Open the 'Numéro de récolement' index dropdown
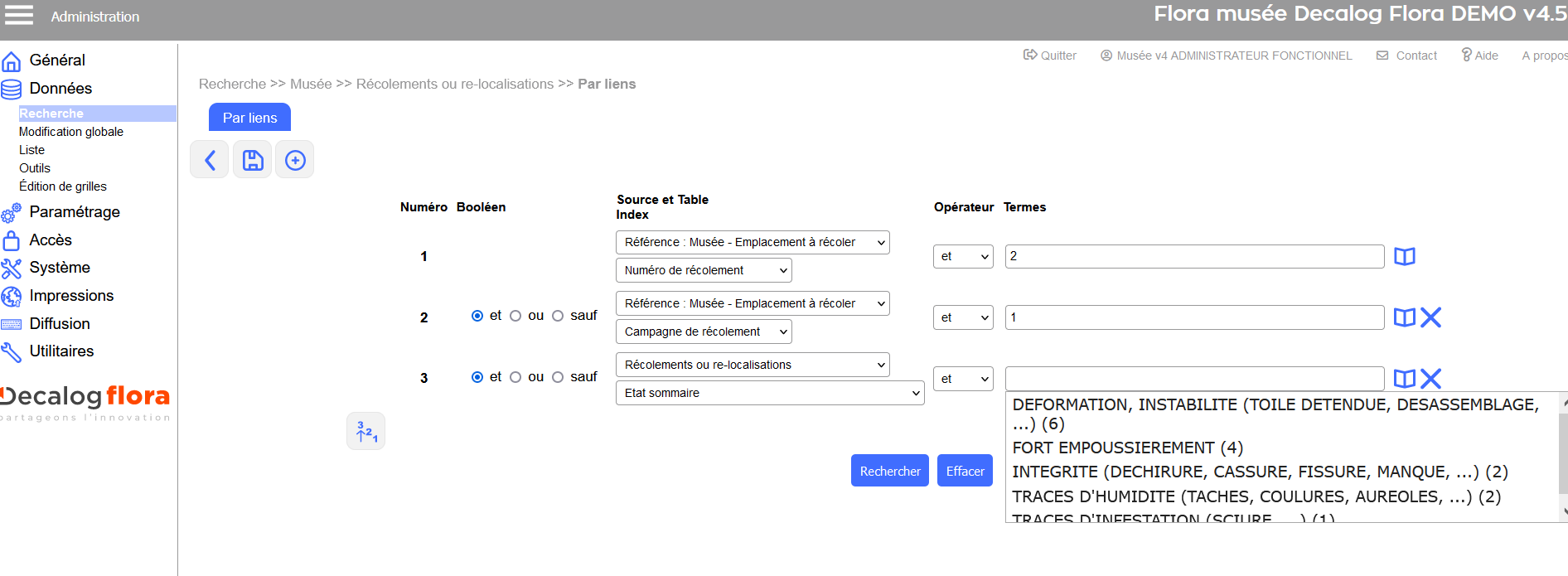1568x576 pixels. pos(703,270)
